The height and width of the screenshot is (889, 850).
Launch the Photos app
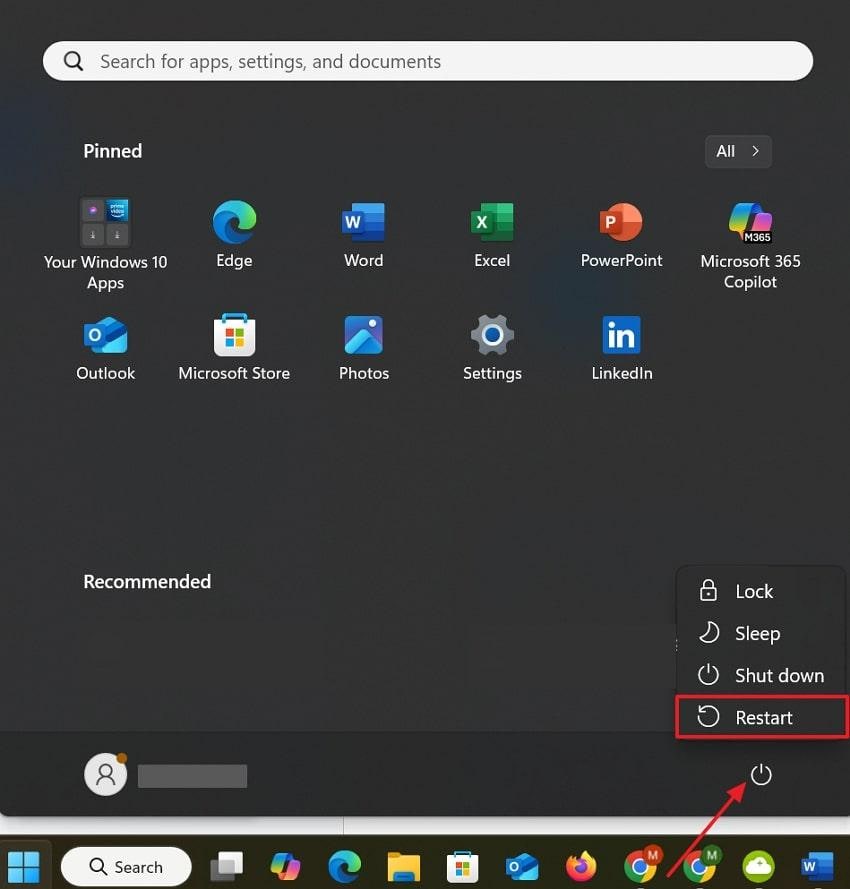tap(363, 347)
